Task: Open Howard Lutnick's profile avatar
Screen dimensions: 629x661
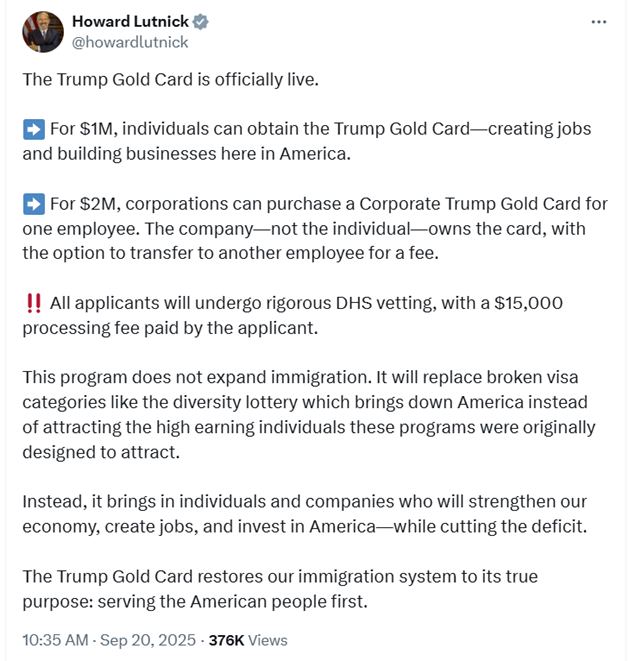Action: pos(42,32)
